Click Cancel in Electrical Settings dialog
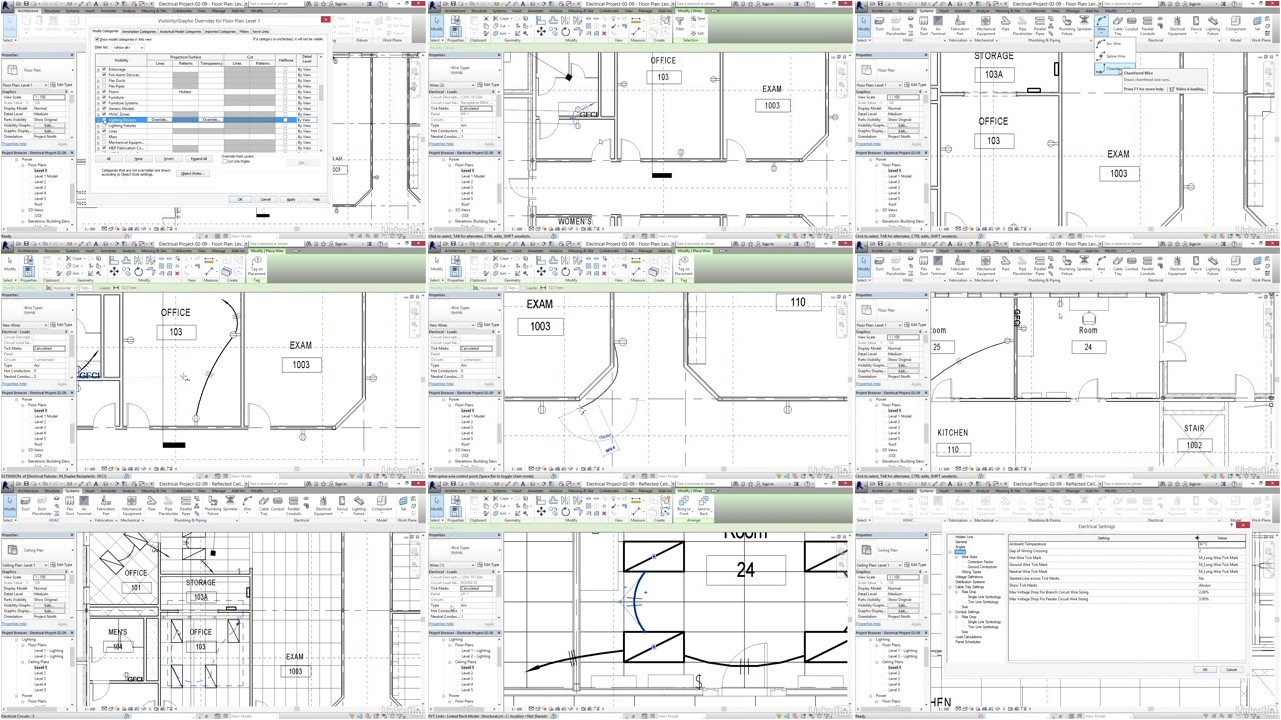The width and height of the screenshot is (1281, 720). click(x=1231, y=669)
